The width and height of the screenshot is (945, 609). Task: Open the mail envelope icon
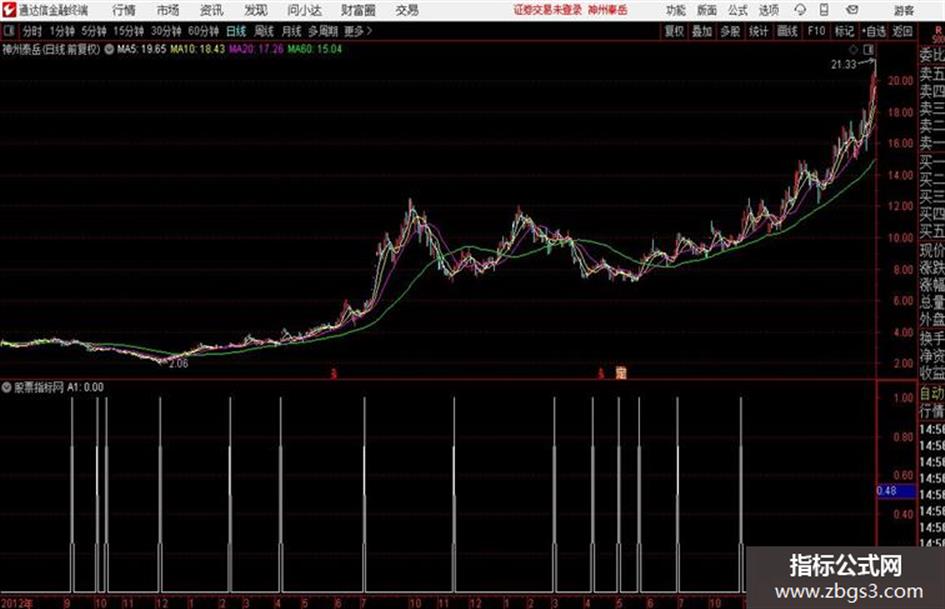[x=852, y=10]
